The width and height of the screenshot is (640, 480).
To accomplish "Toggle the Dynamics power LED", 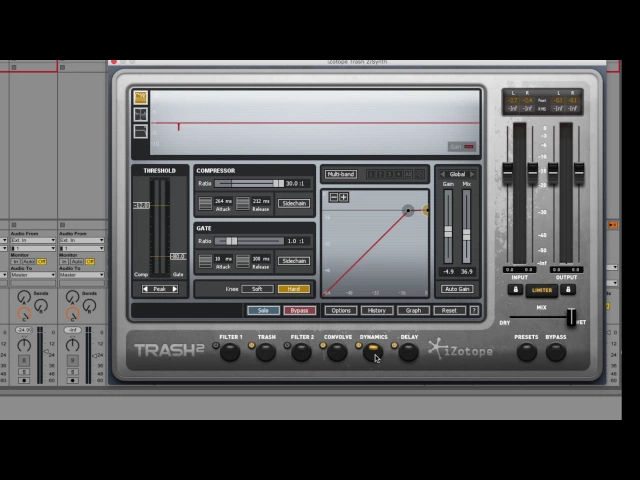I will 358,346.
